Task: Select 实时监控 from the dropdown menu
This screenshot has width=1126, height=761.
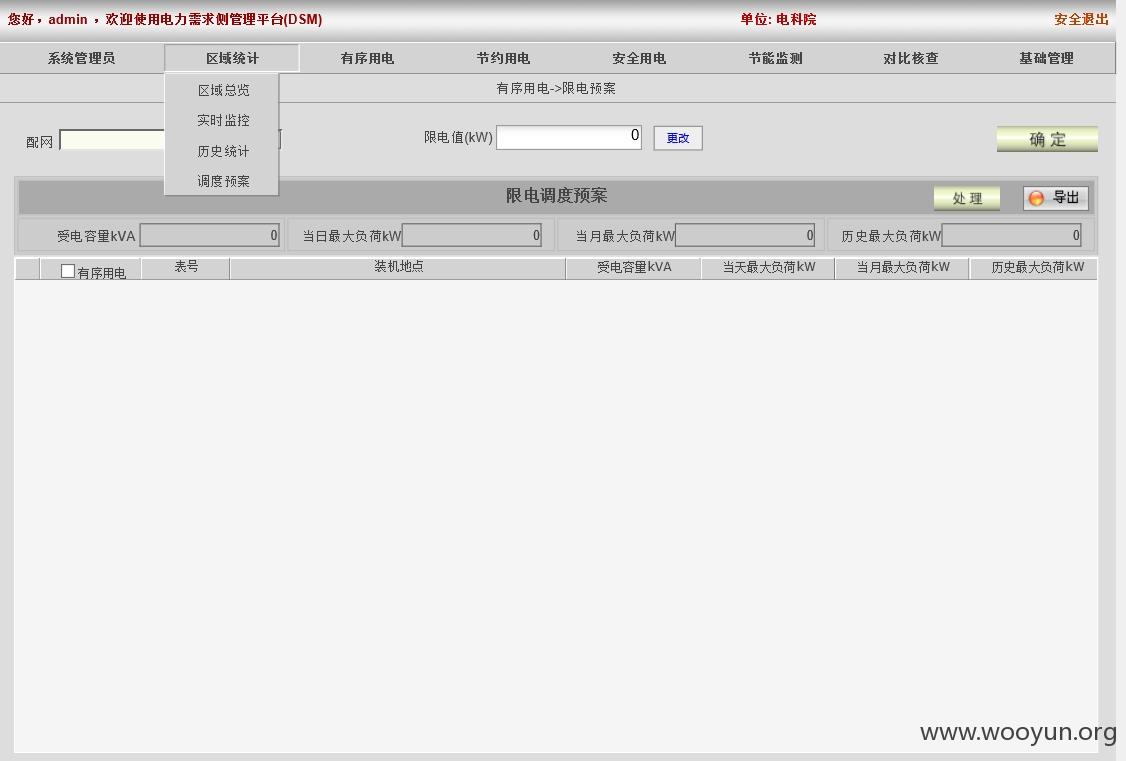Action: (223, 121)
